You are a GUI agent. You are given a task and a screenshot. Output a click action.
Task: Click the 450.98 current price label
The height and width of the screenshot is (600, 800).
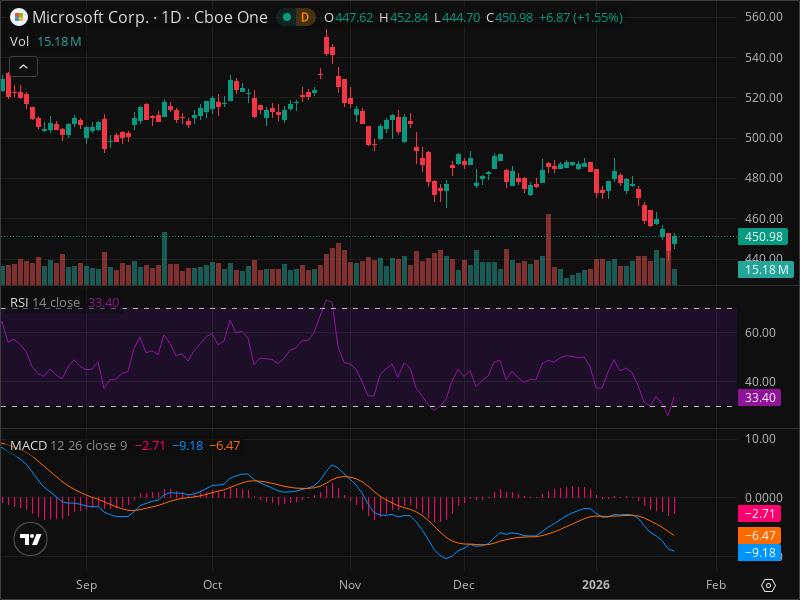763,237
